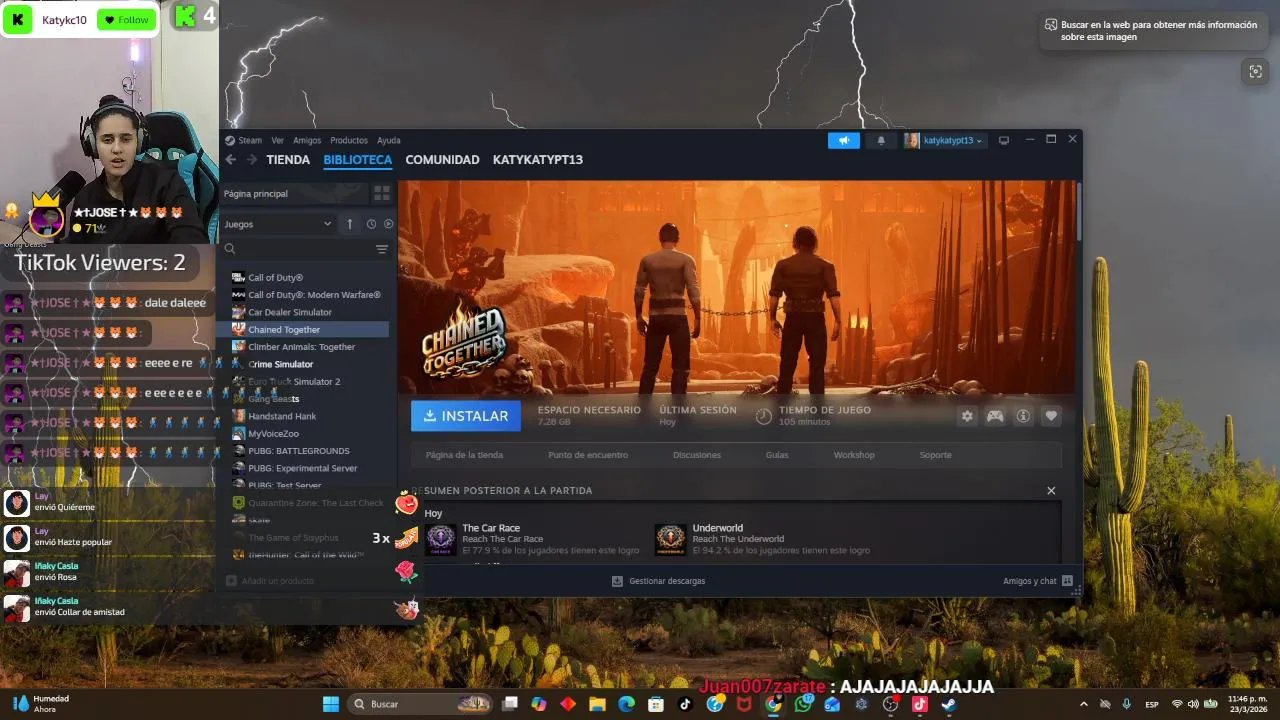1280x720 pixels.
Task: Click Añadir un producto
Action: click(x=270, y=581)
